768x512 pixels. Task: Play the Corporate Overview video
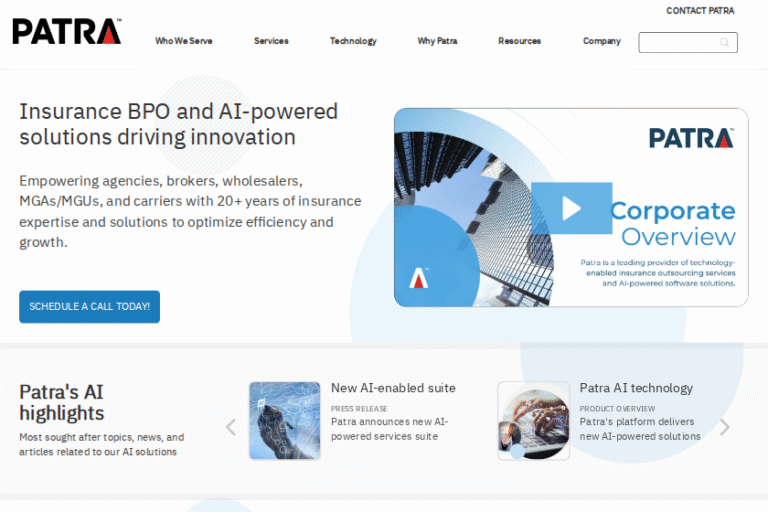(572, 208)
